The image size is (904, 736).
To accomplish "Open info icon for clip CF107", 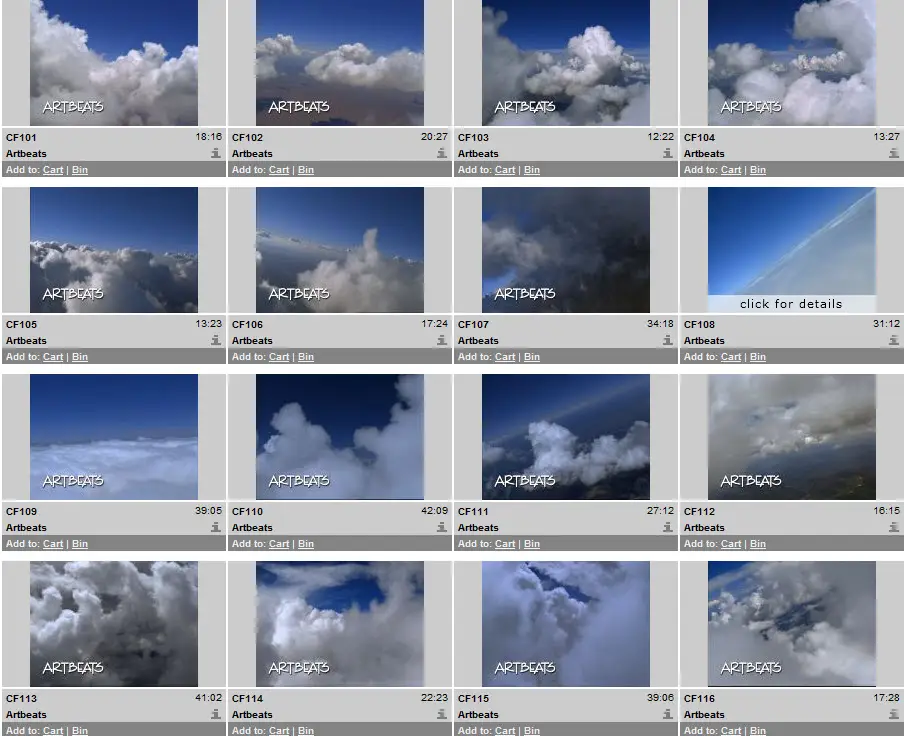I will (668, 340).
